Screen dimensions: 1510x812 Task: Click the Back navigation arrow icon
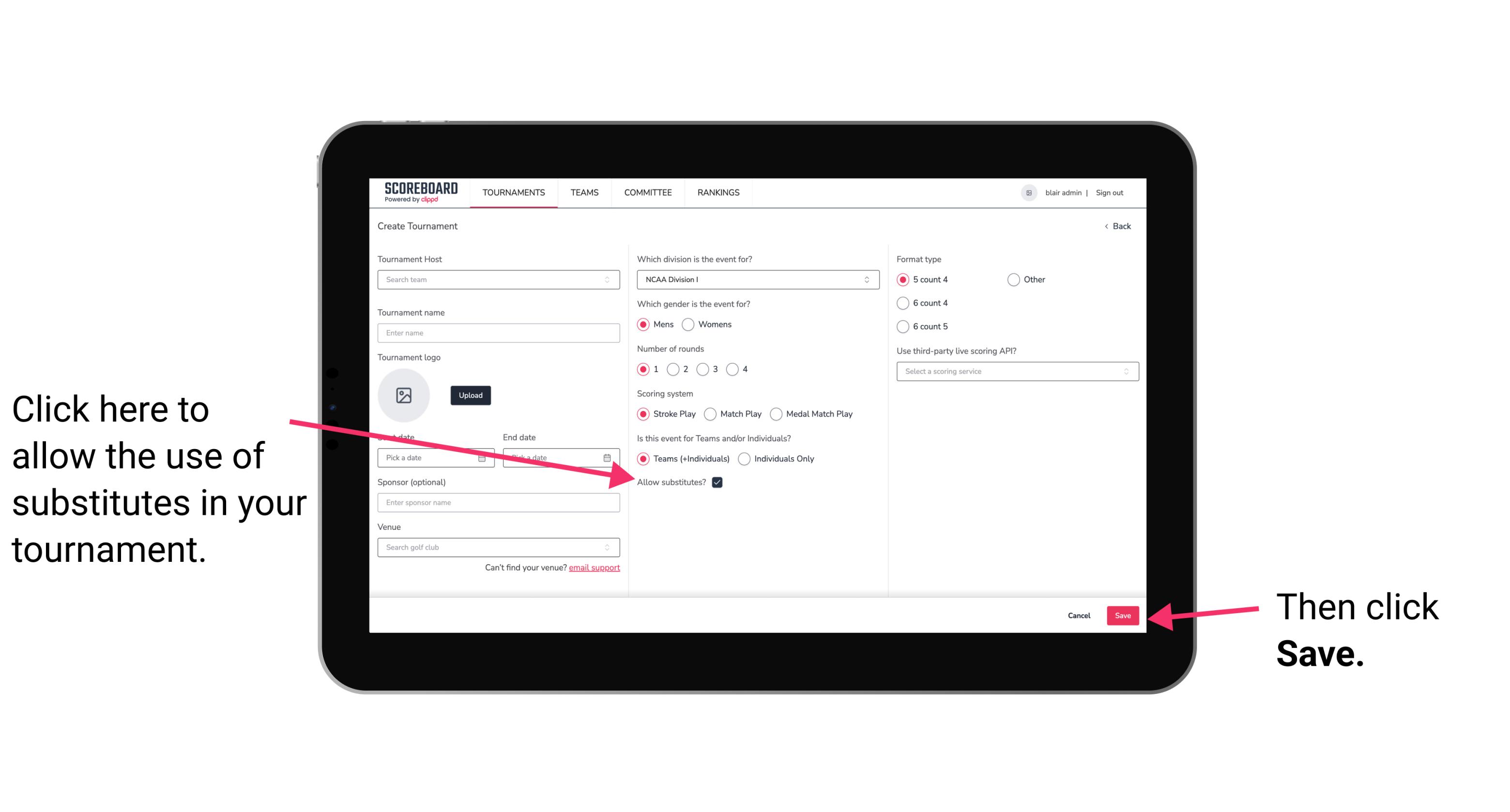(x=1107, y=226)
